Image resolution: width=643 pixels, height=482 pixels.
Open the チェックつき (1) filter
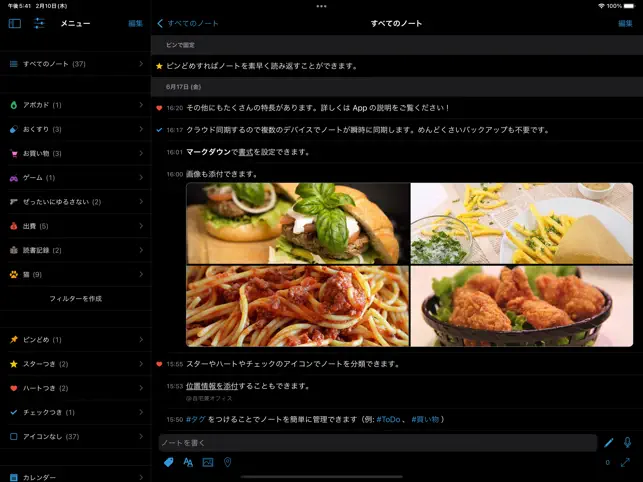pos(75,412)
